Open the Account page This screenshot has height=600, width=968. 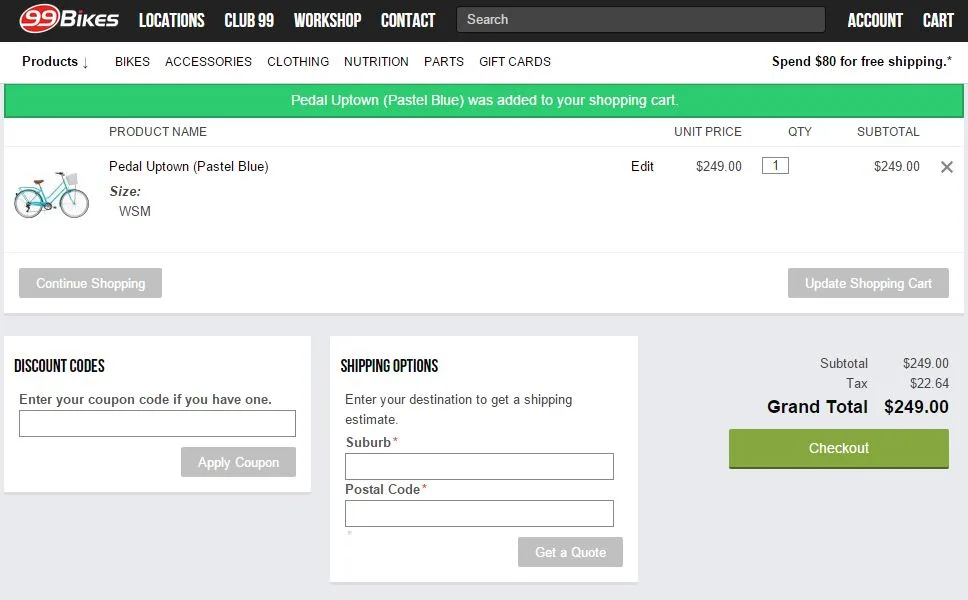tap(875, 20)
